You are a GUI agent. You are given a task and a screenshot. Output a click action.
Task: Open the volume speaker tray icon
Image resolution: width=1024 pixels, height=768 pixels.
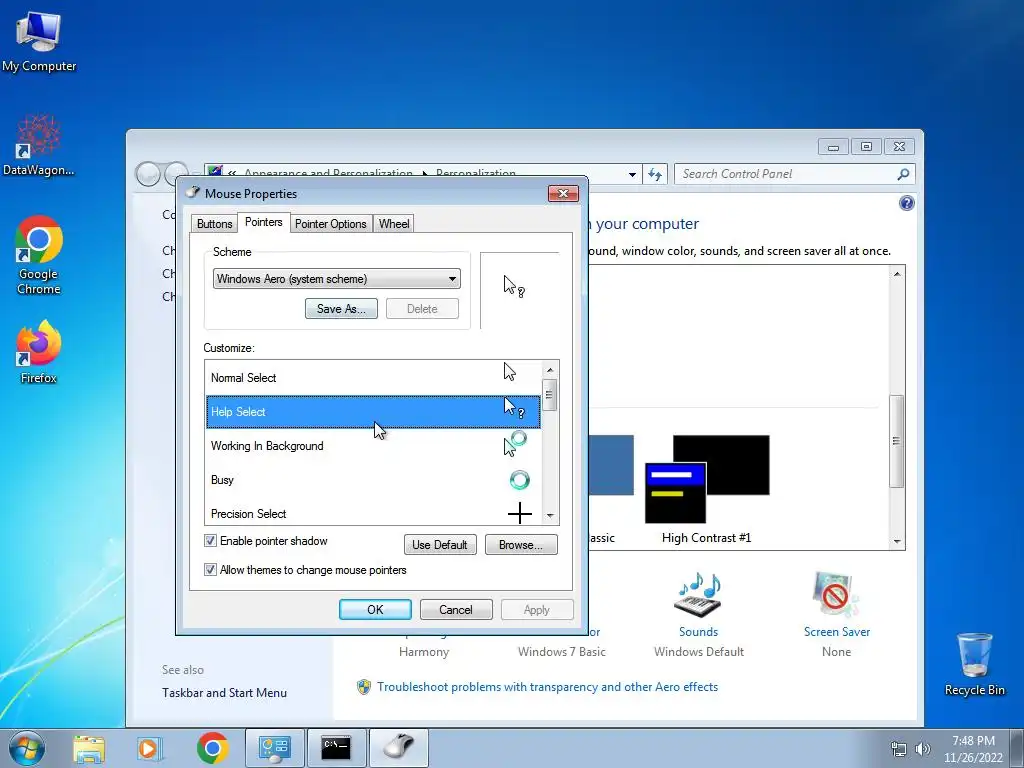click(923, 749)
